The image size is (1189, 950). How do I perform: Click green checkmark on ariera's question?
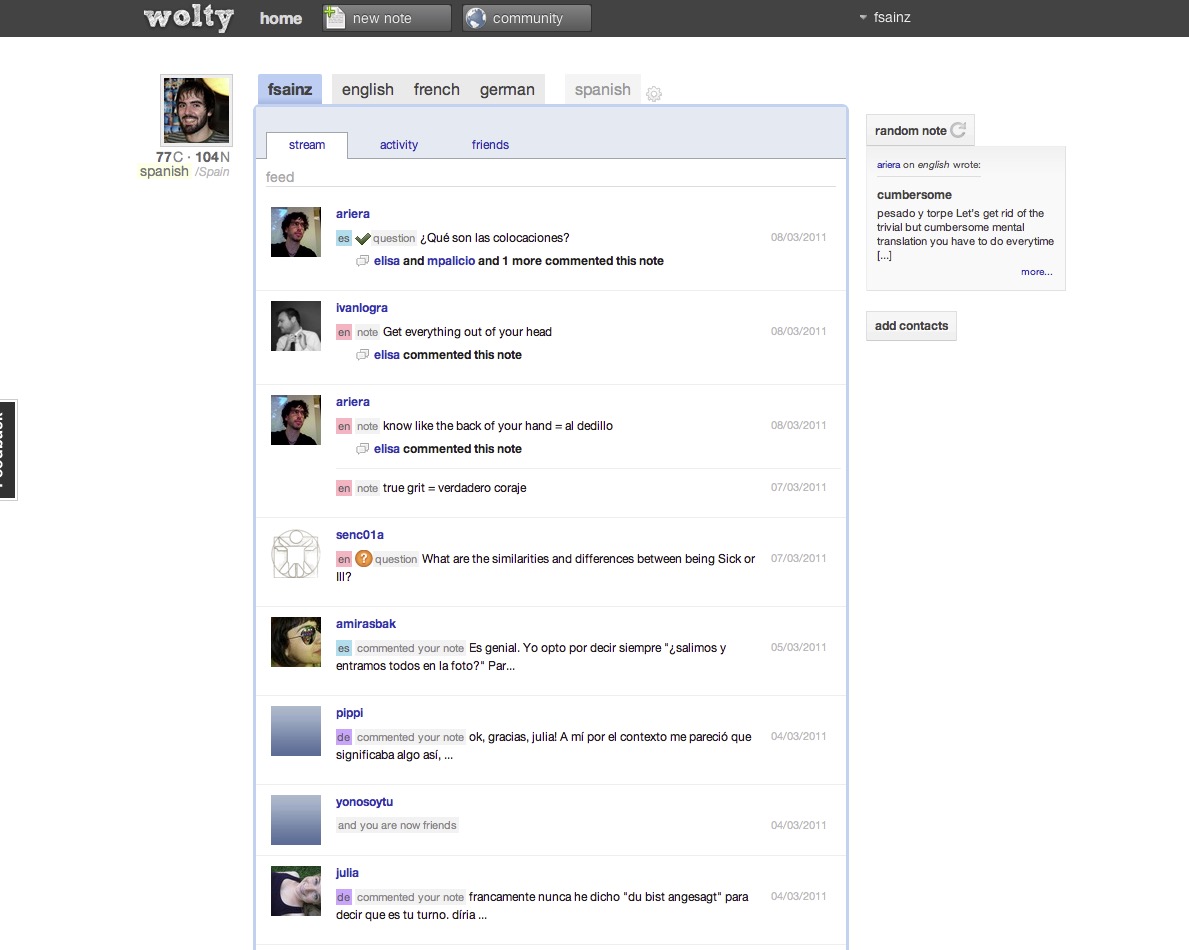click(x=362, y=238)
